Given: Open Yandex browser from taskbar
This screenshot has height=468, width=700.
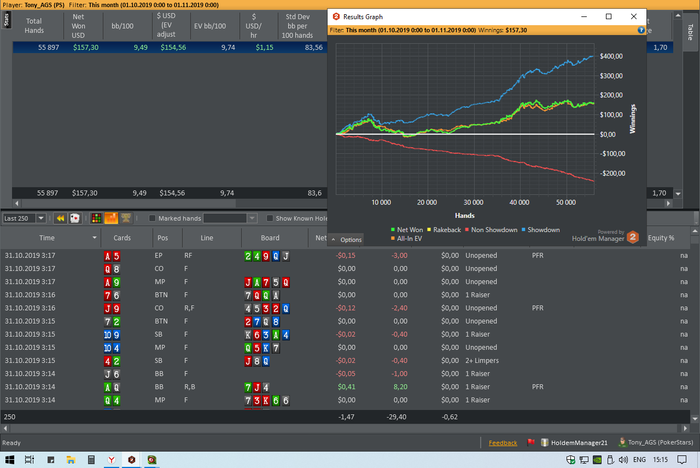Looking at the screenshot, I should (112, 460).
